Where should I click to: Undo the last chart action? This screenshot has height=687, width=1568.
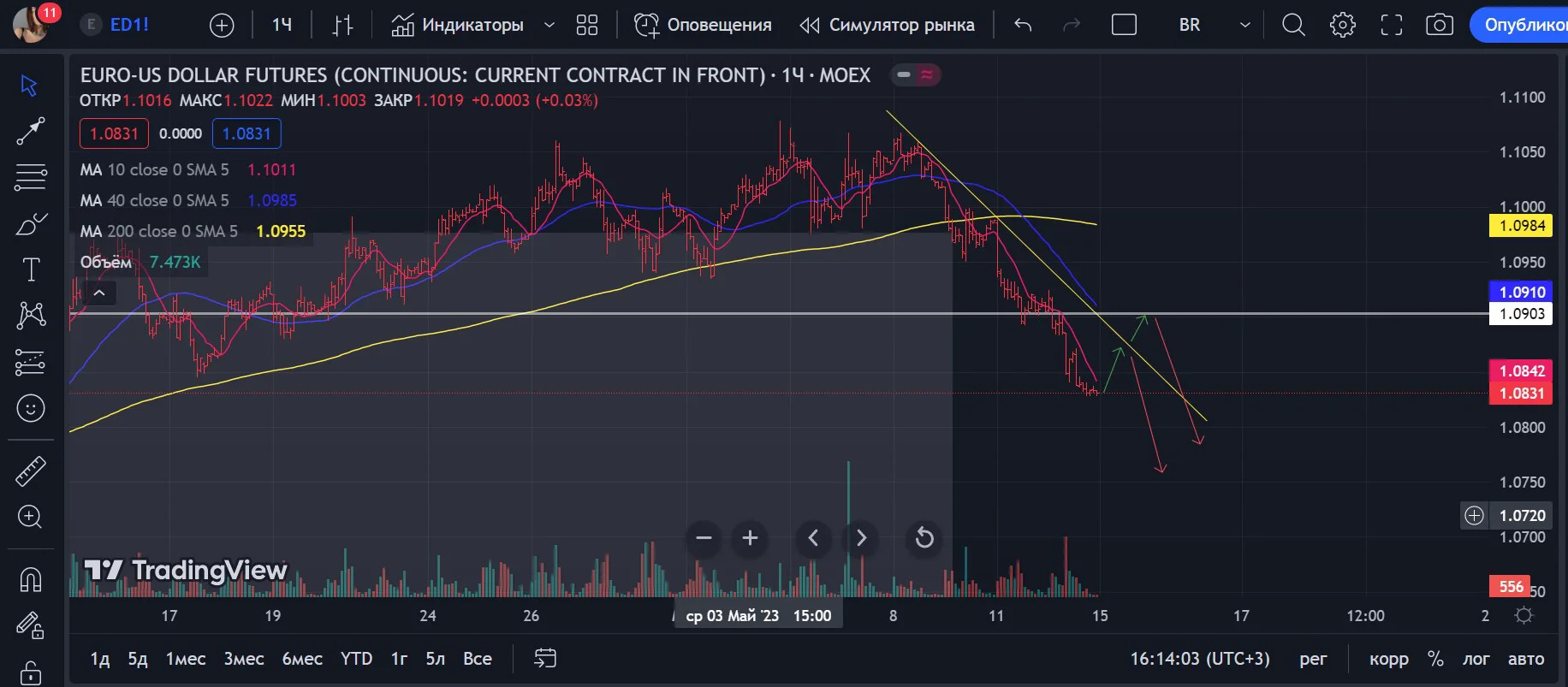click(x=1023, y=25)
